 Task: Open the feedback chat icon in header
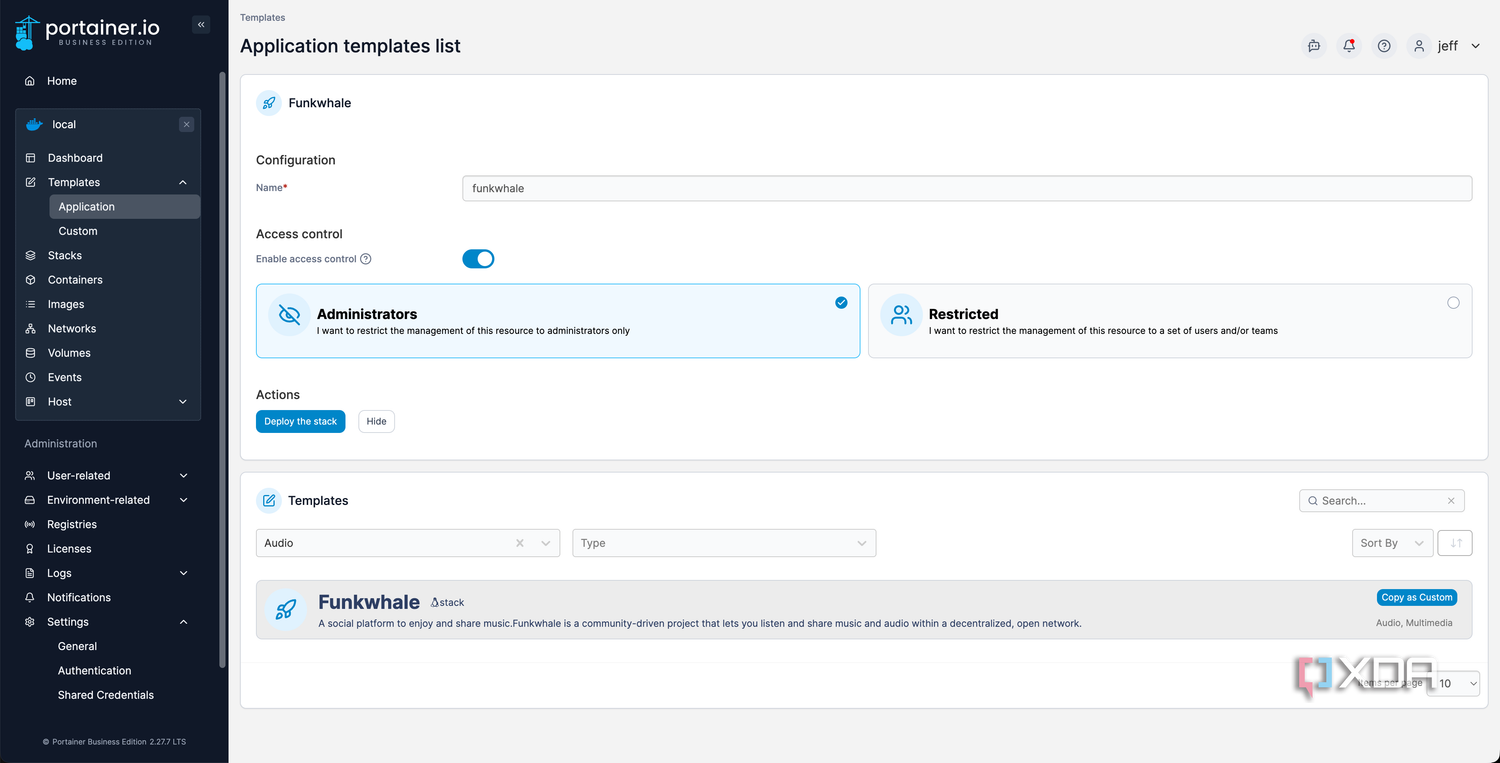coord(1314,46)
